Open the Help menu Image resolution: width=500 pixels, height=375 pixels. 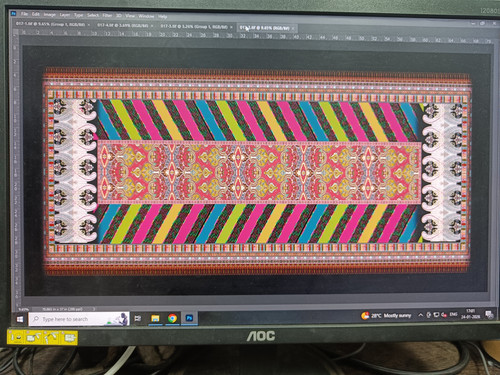tap(162, 17)
